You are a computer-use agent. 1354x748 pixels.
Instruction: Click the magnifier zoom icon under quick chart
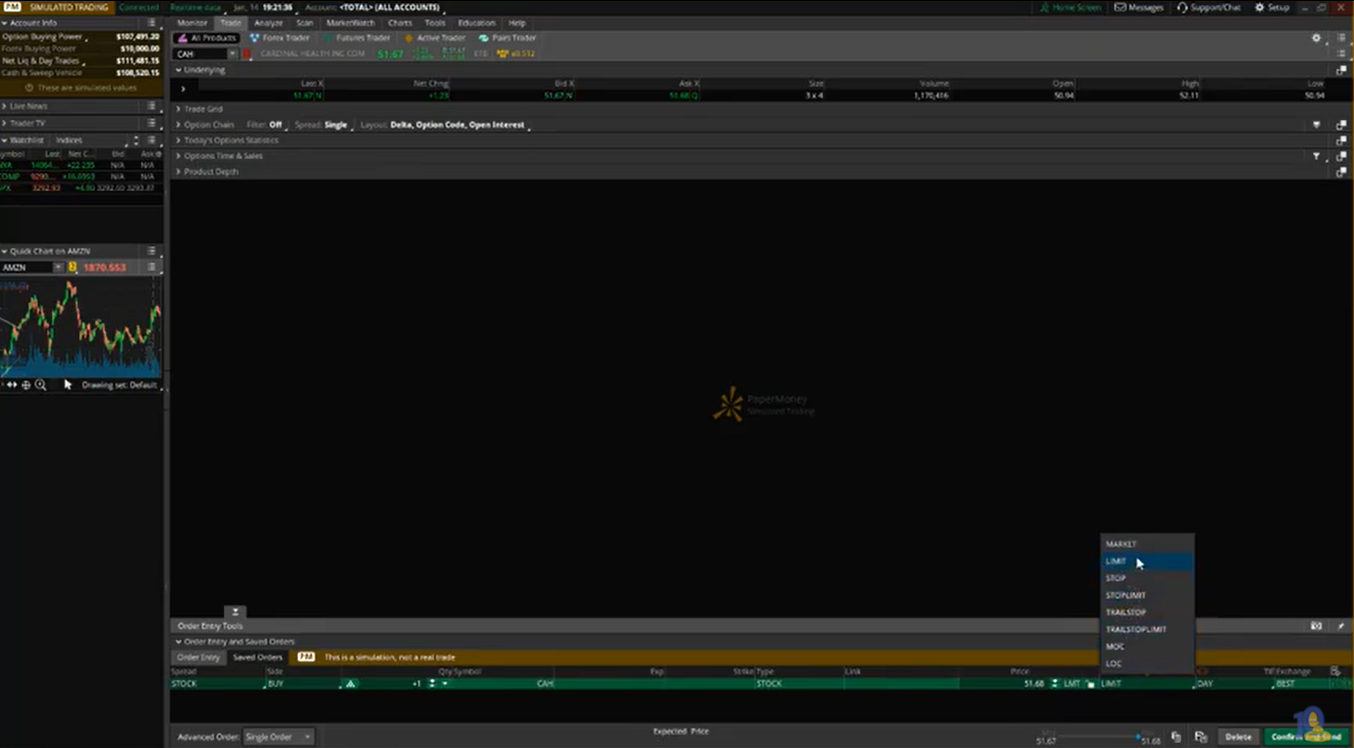click(x=41, y=385)
